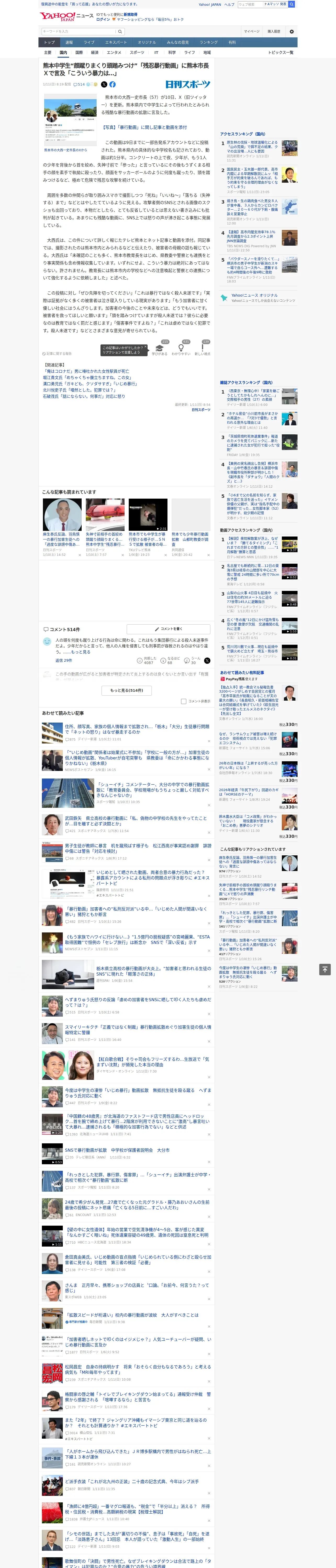This screenshot has height=1568, width=336.
Task: Open 動画アクセスランキング video labeled 3:37
Action: tap(290, 544)
